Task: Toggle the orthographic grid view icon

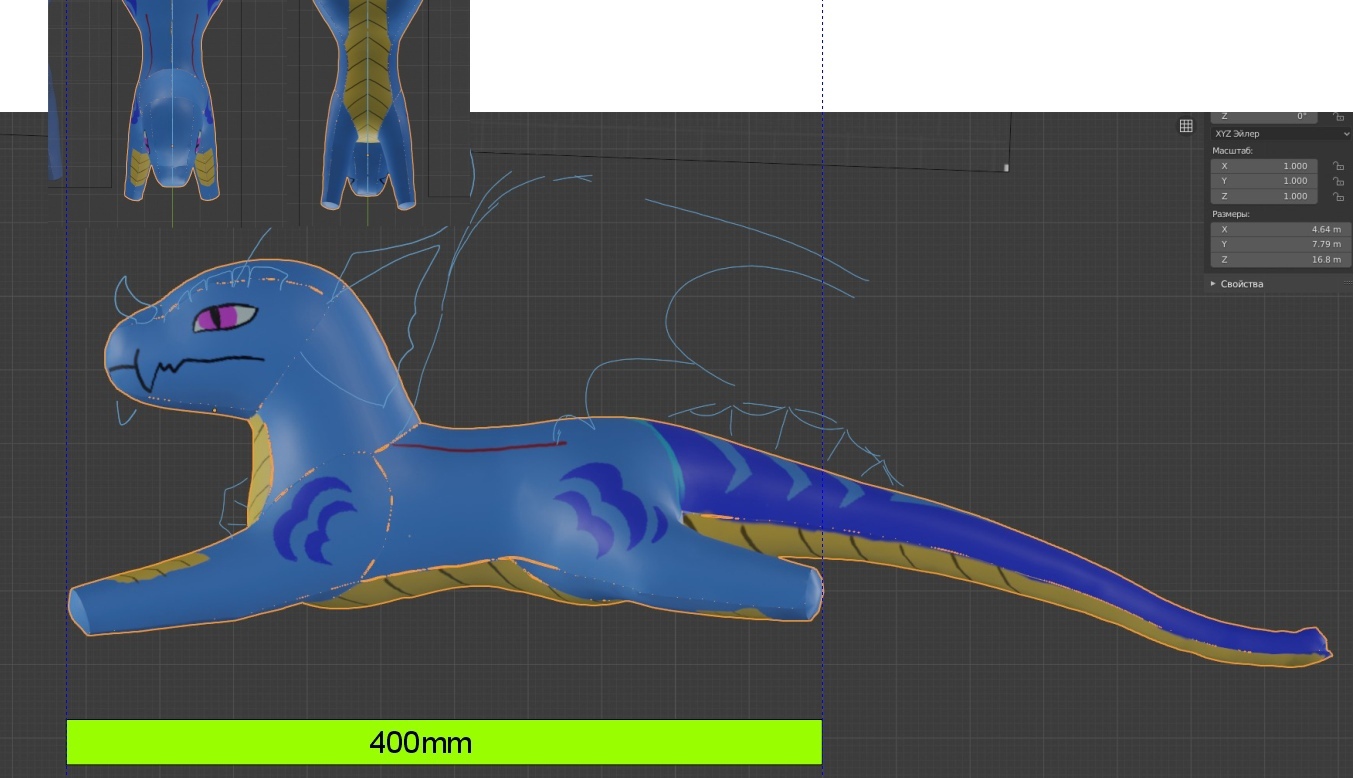Action: [1186, 126]
